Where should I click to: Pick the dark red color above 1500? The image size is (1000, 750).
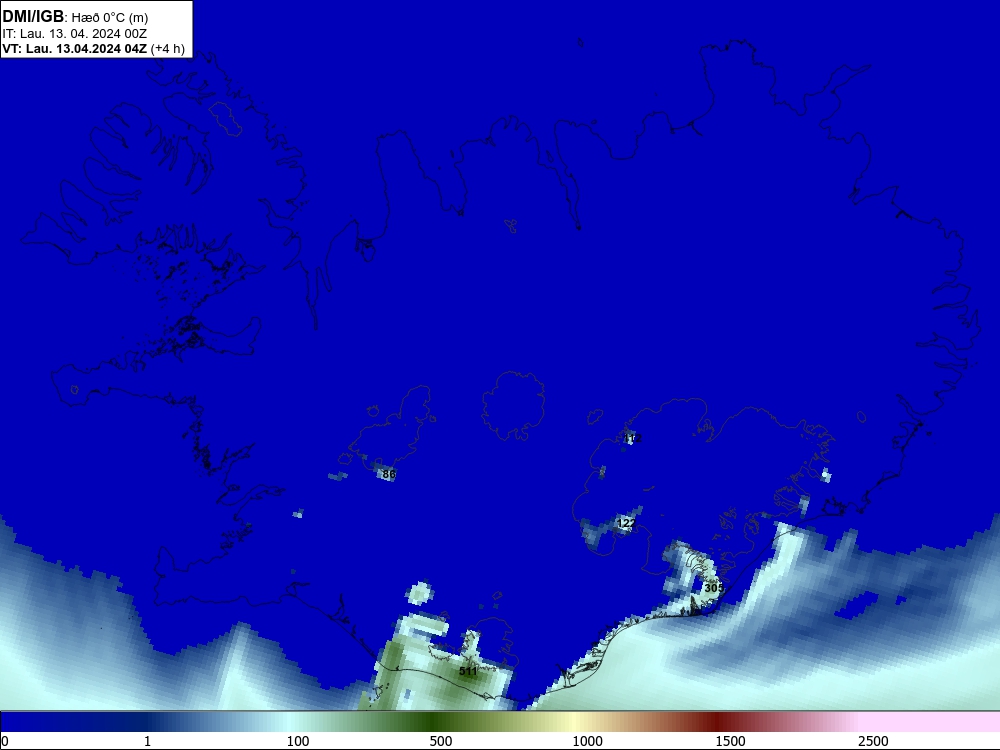coord(717,722)
